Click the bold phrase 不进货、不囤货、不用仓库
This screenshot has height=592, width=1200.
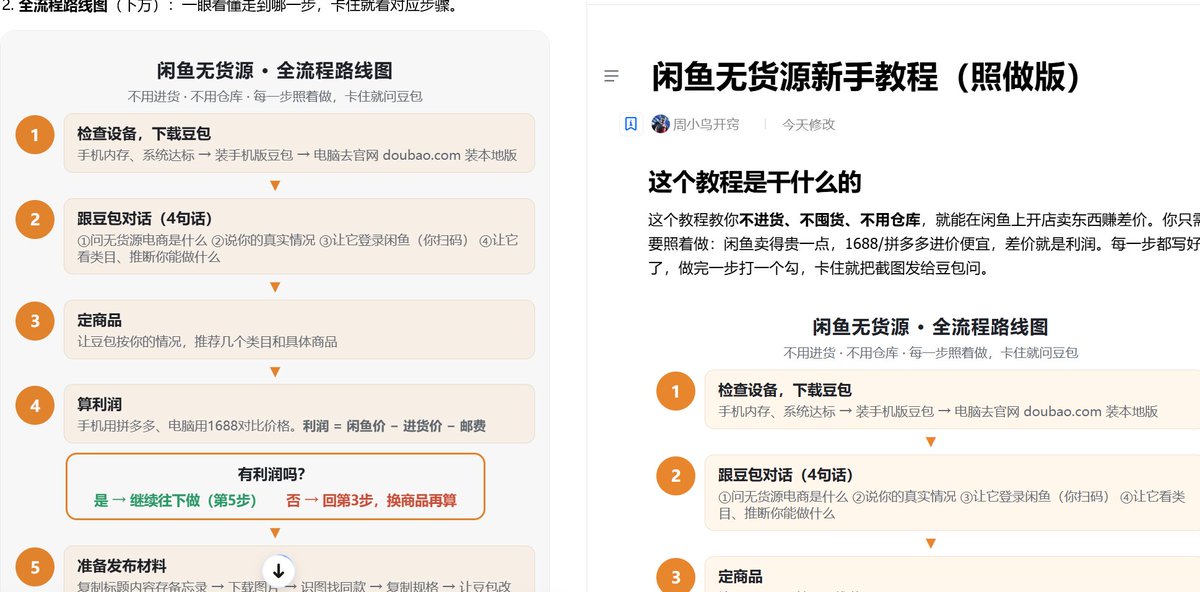point(831,220)
